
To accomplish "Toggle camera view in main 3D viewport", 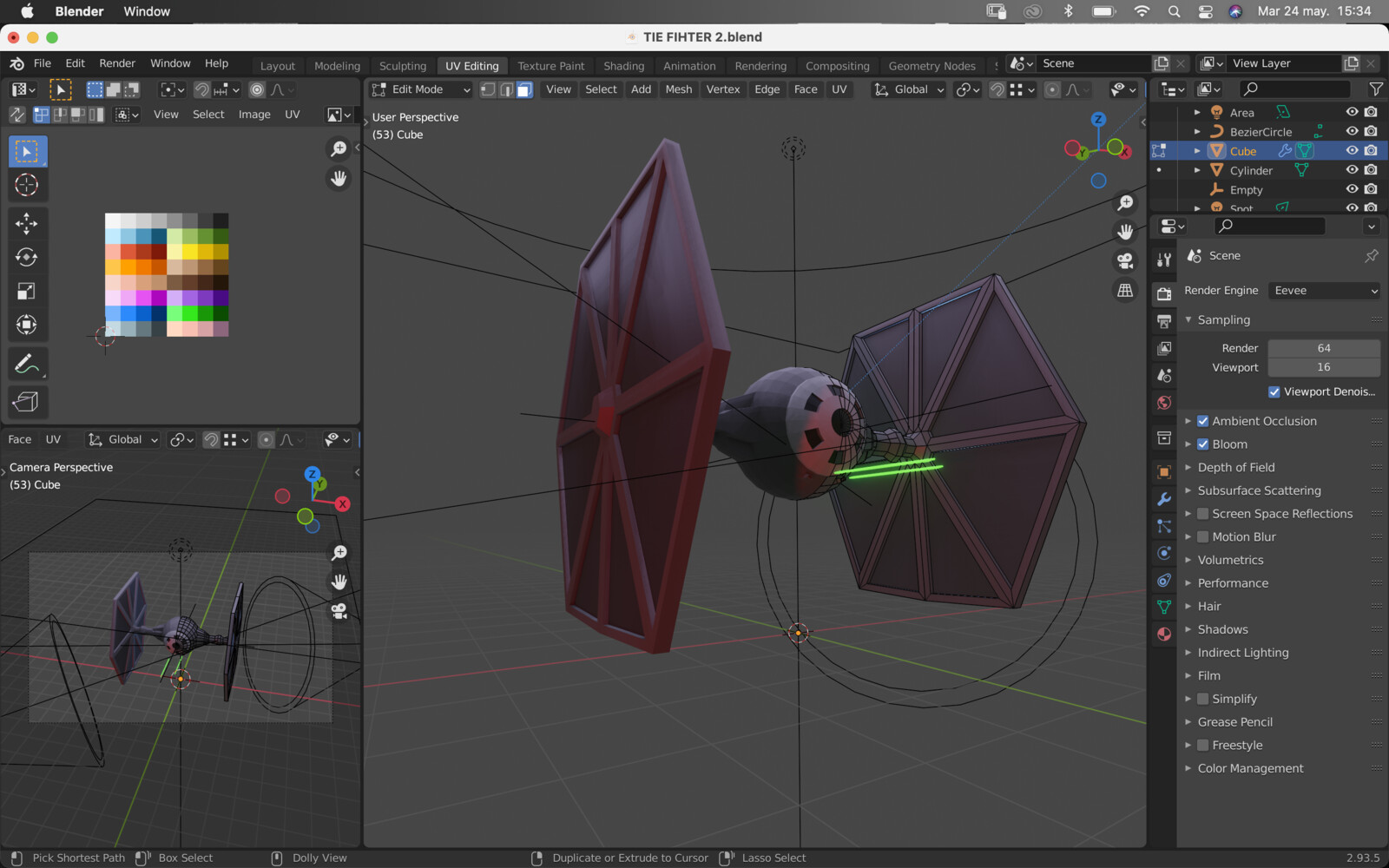I will coord(1125,260).
